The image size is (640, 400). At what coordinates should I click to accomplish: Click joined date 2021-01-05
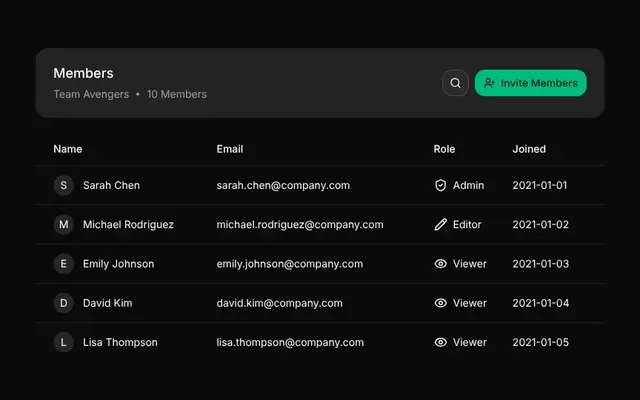tap(540, 342)
